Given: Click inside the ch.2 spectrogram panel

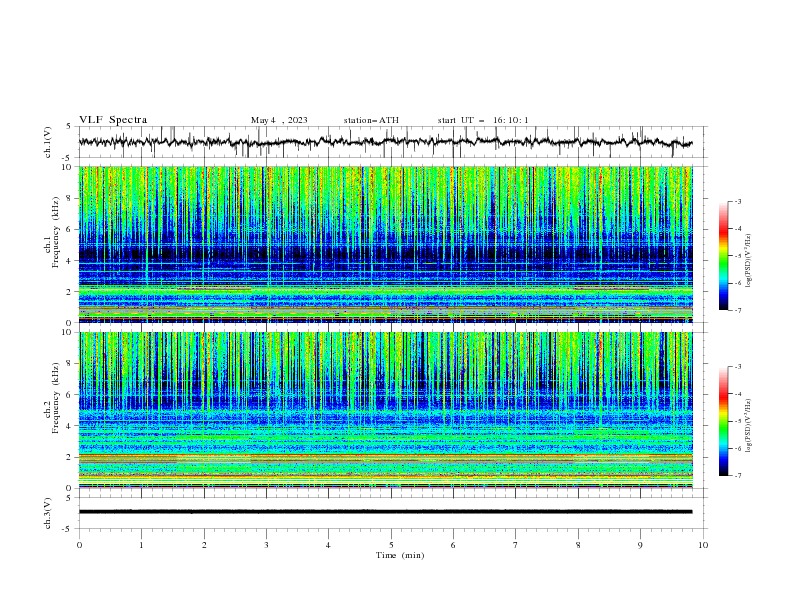Looking at the screenshot, I should [x=385, y=410].
